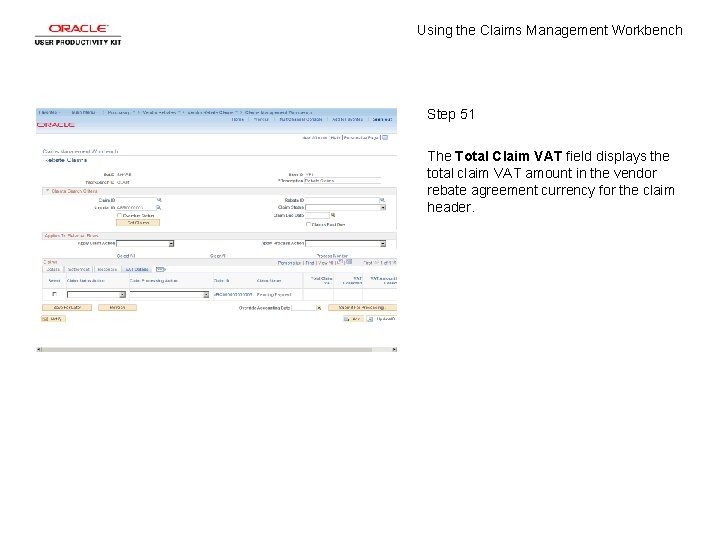
Task: Switch to the VAT Details tab
Action: click(x=137, y=270)
